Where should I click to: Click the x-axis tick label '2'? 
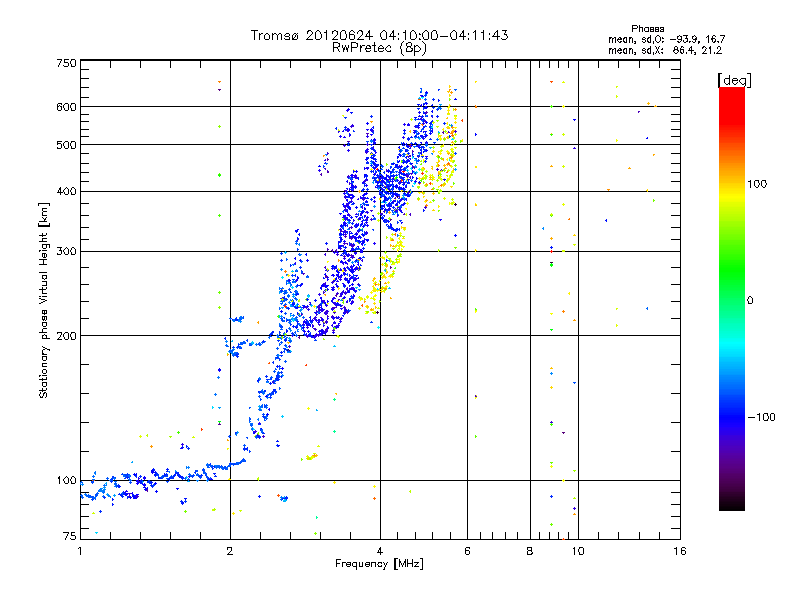[230, 551]
